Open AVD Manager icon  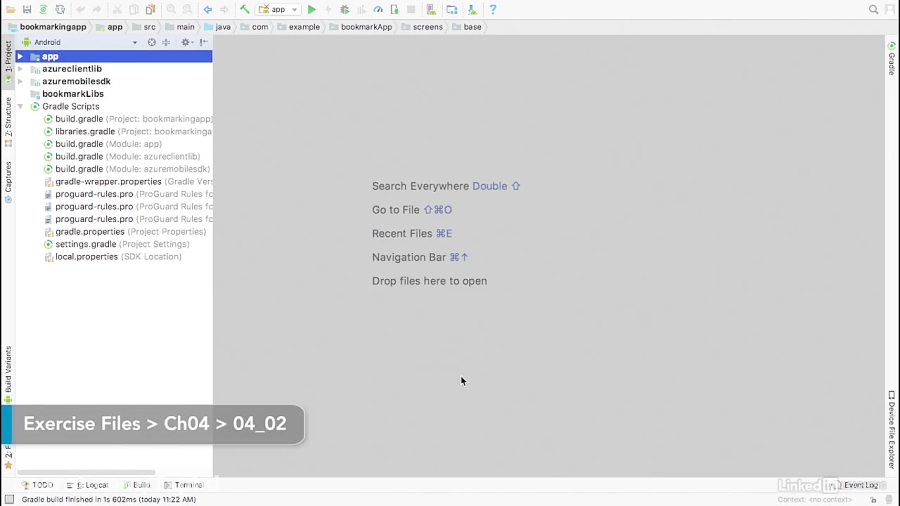pos(431,10)
